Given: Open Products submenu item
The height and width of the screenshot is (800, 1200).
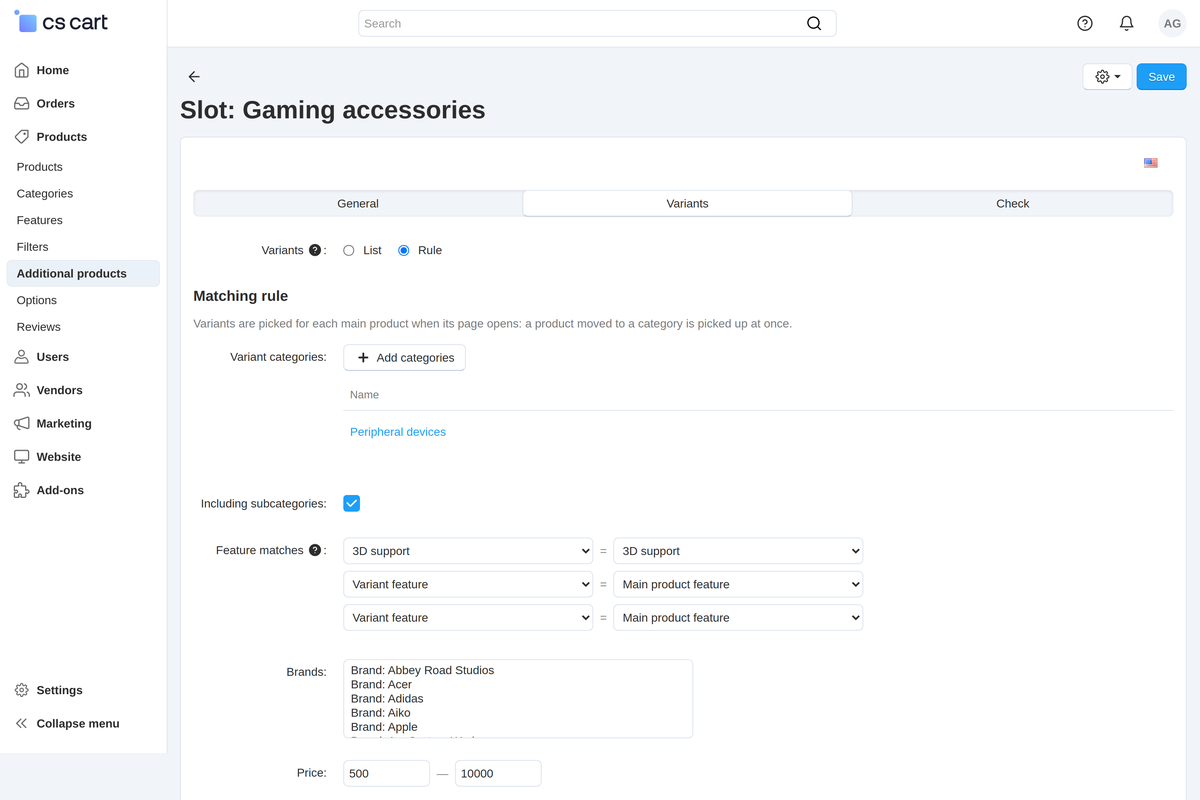Looking at the screenshot, I should click(x=40, y=167).
